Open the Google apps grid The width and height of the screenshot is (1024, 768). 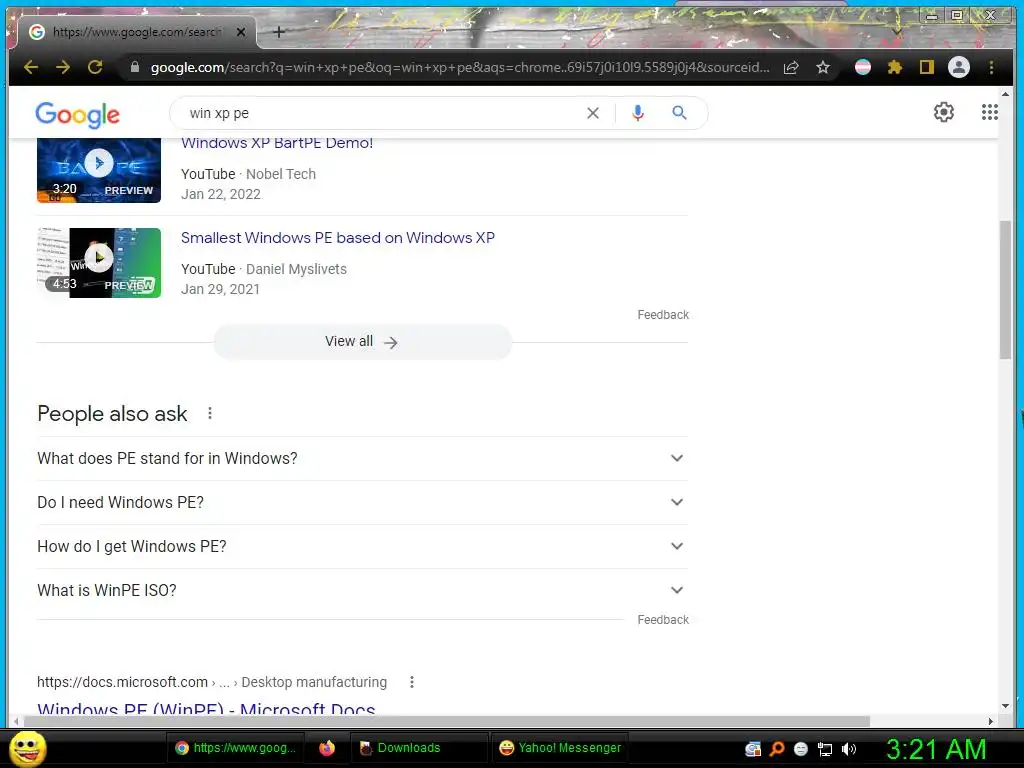(989, 112)
